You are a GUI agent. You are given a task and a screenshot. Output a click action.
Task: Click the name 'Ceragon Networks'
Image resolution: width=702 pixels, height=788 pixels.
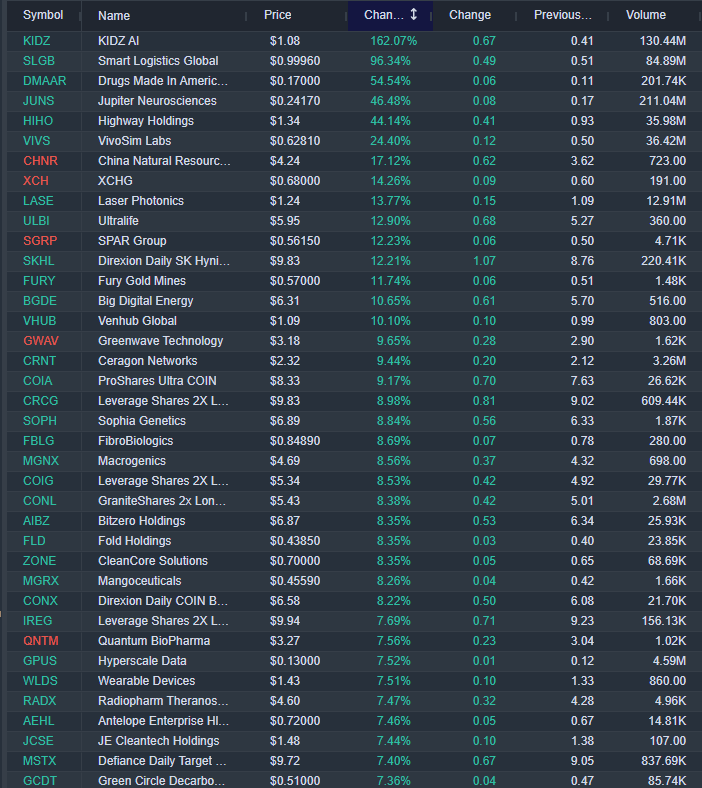pyautogui.click(x=148, y=361)
